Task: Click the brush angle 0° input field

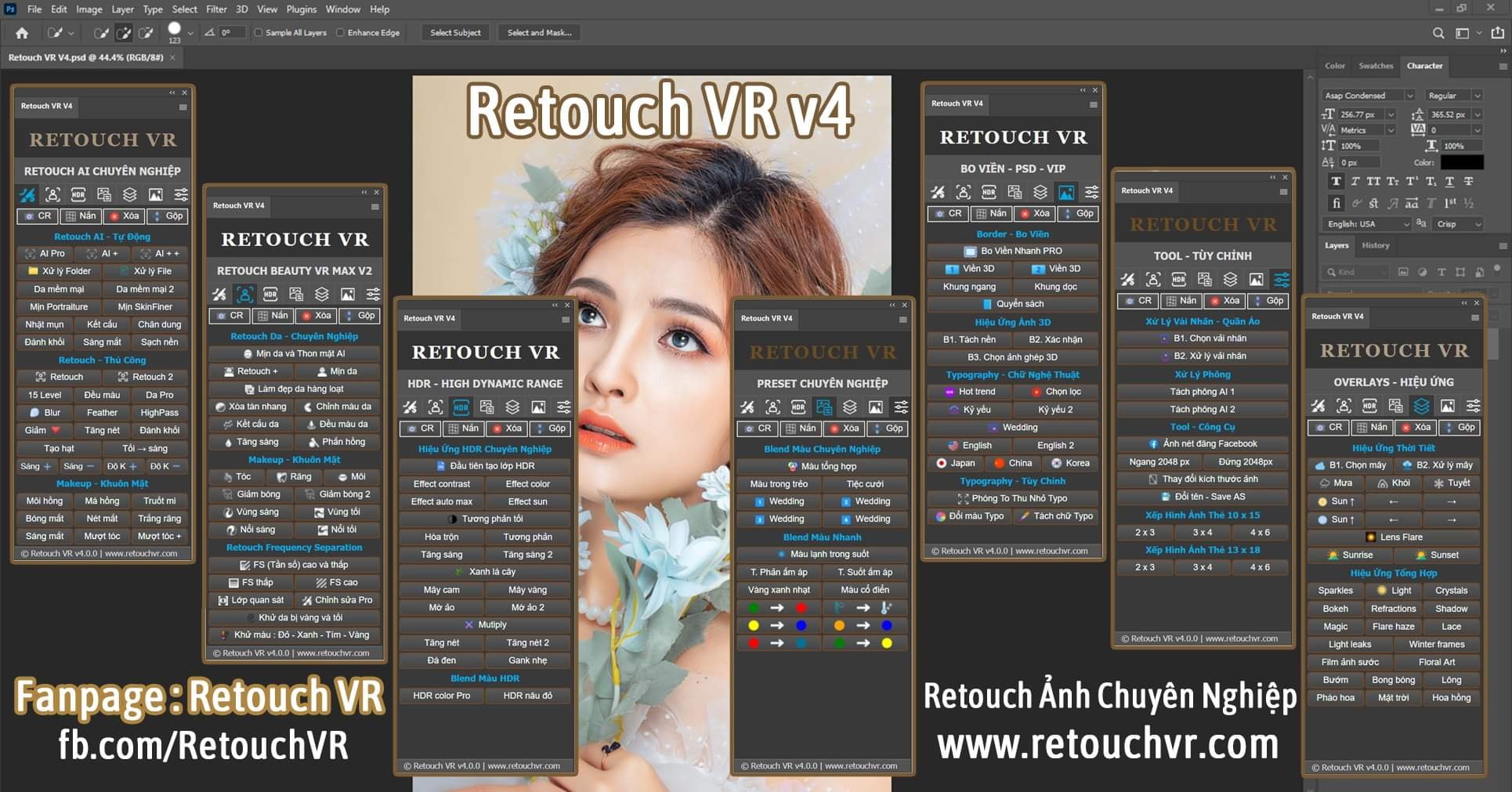Action: tap(233, 33)
